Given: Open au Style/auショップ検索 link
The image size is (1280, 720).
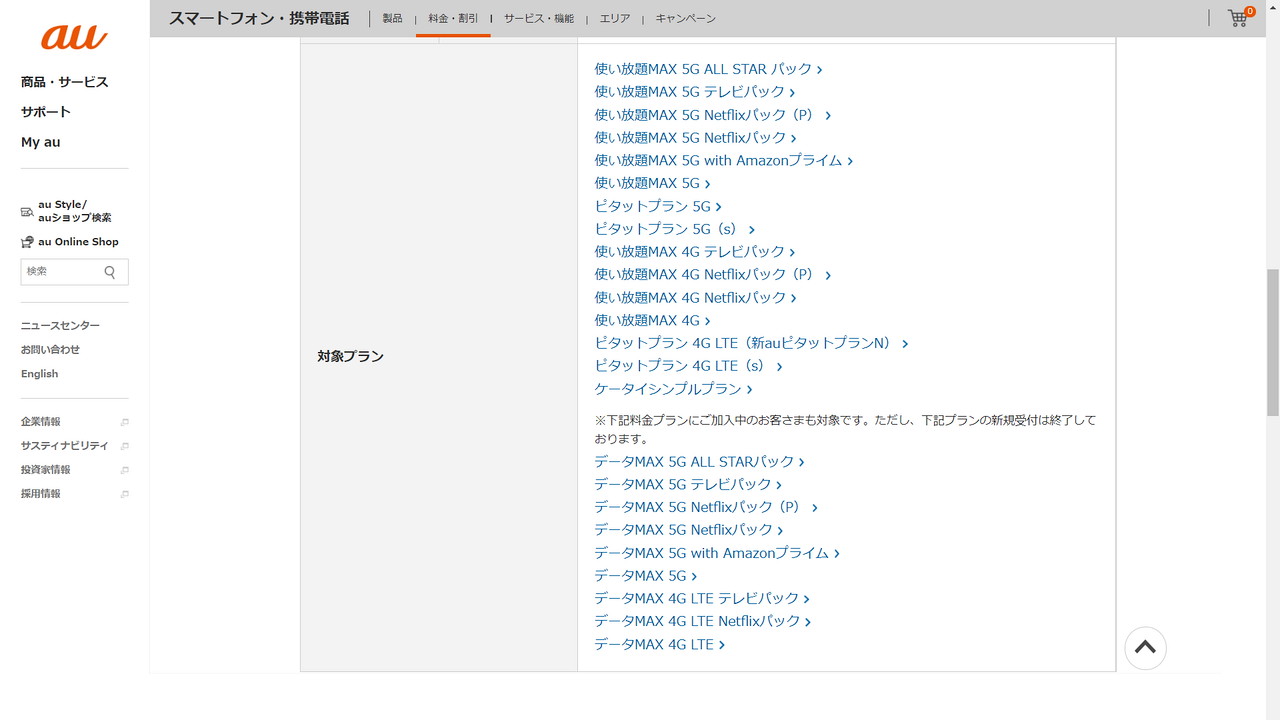Looking at the screenshot, I should (x=75, y=211).
